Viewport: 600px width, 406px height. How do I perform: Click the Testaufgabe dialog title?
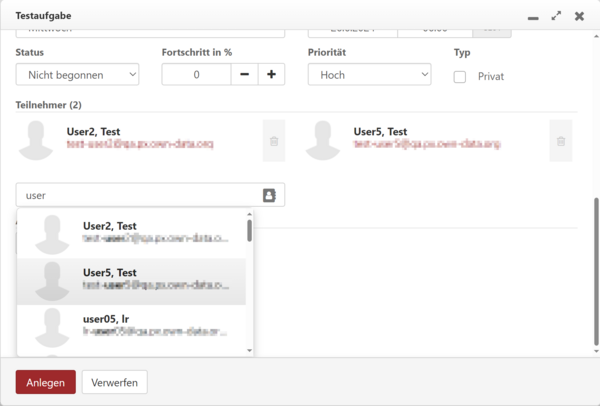click(x=43, y=16)
